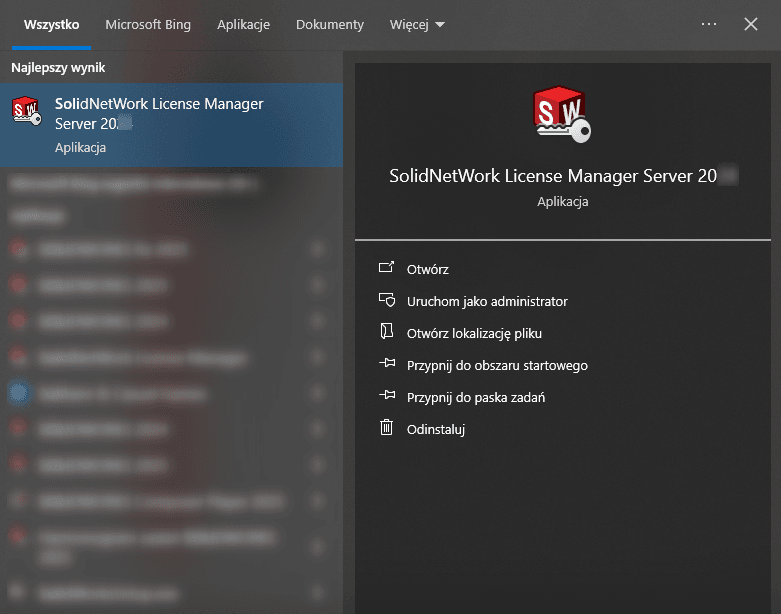Select Przypnij do paska zadań
781x614 pixels.
(x=476, y=397)
